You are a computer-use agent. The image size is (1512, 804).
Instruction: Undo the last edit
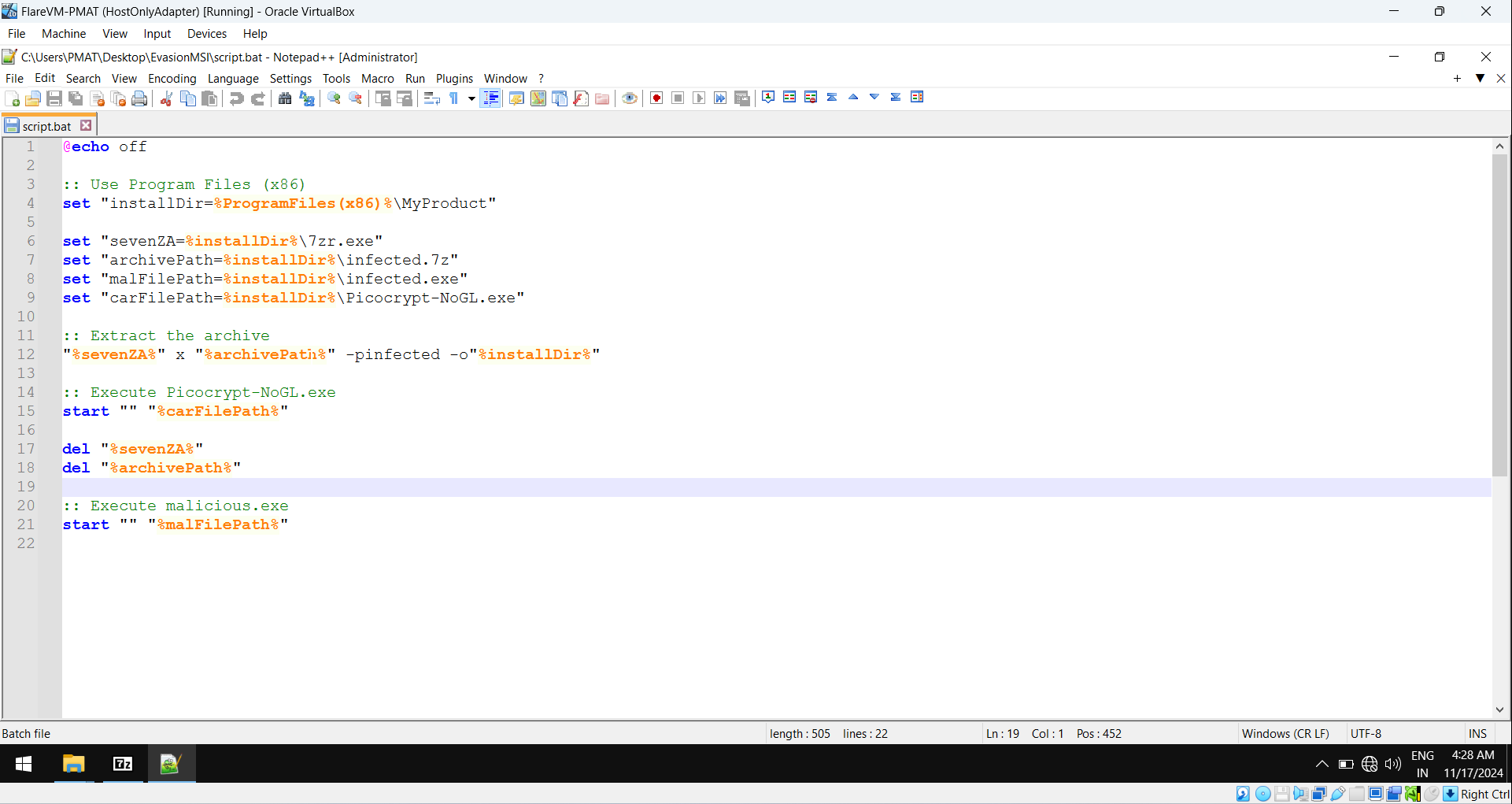[236, 98]
